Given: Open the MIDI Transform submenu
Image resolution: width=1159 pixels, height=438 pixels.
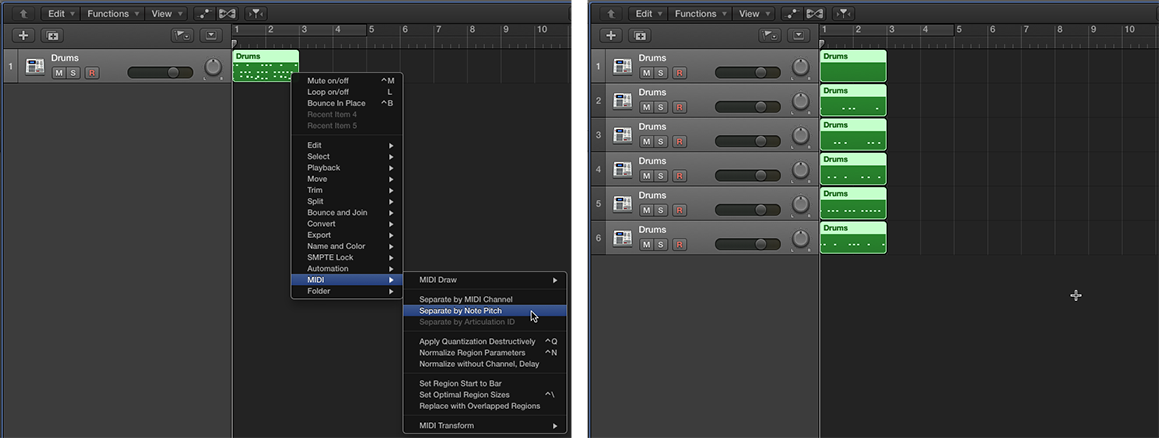Looking at the screenshot, I should (485, 426).
